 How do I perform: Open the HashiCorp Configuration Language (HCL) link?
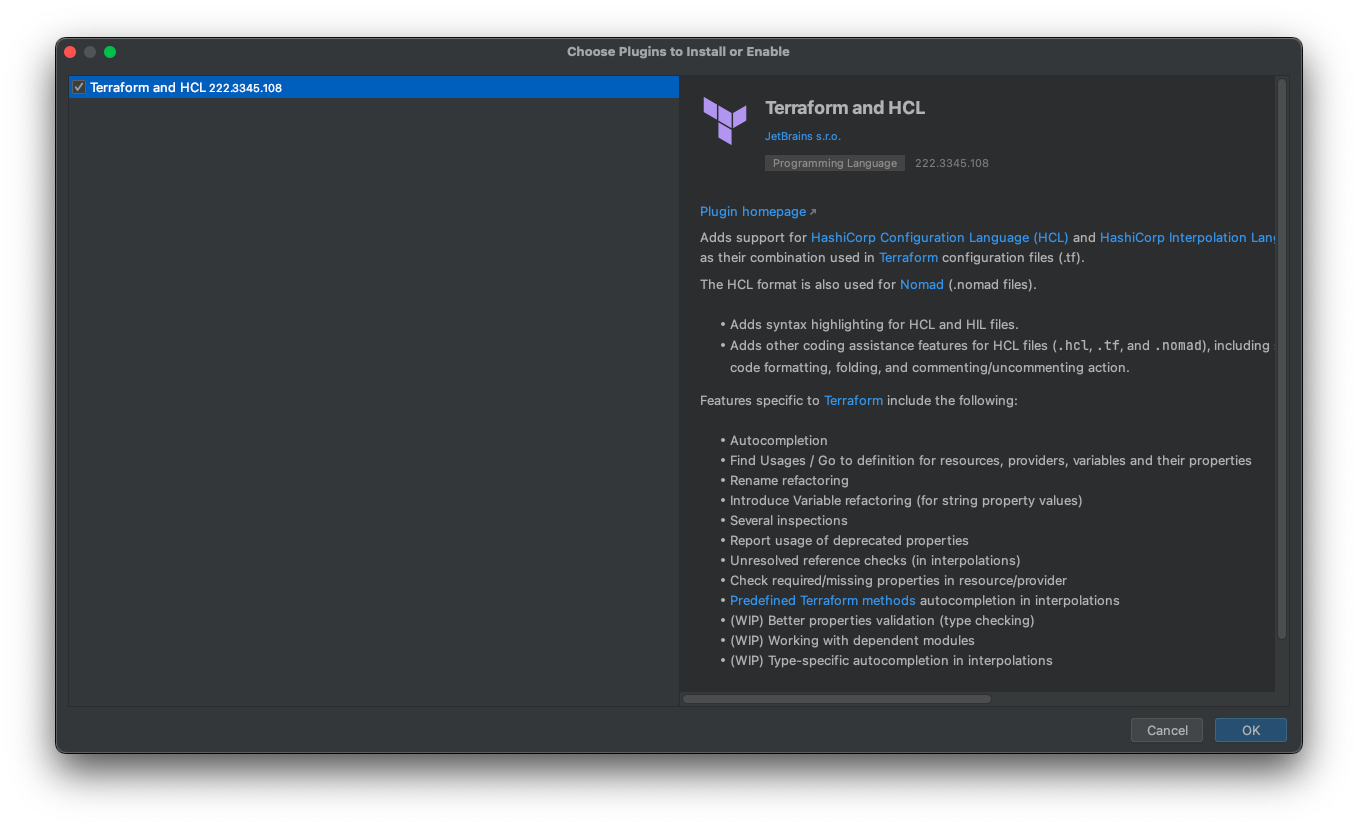[x=939, y=237]
